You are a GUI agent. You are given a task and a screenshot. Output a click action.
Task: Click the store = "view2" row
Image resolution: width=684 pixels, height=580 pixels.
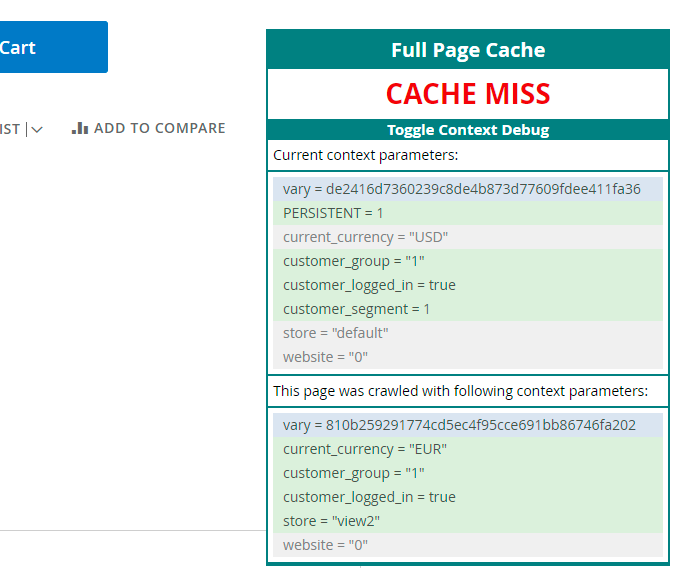click(x=331, y=521)
